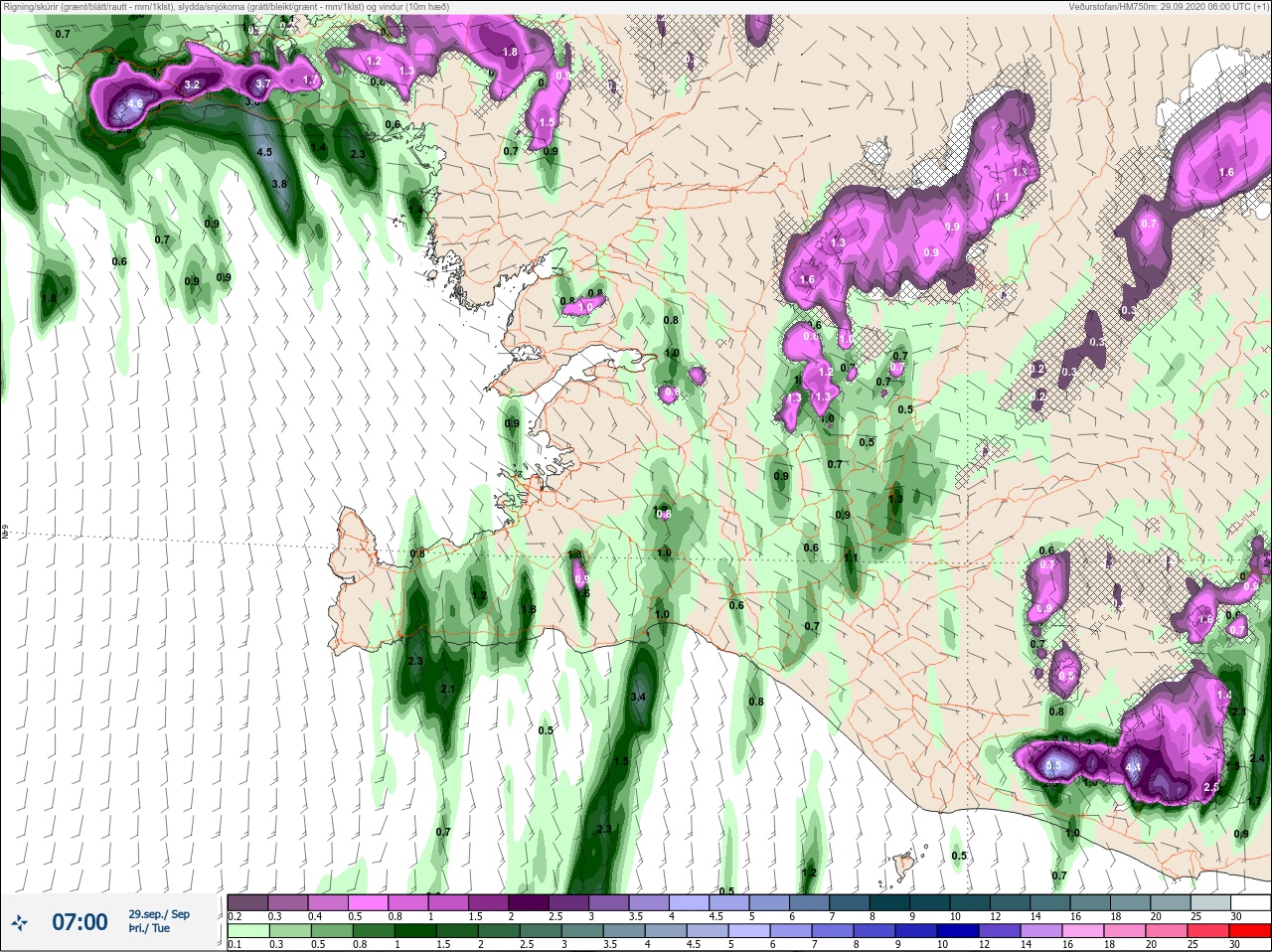Click the 2.4 value near the right edge
The width and height of the screenshot is (1272, 952).
[x=1257, y=759]
